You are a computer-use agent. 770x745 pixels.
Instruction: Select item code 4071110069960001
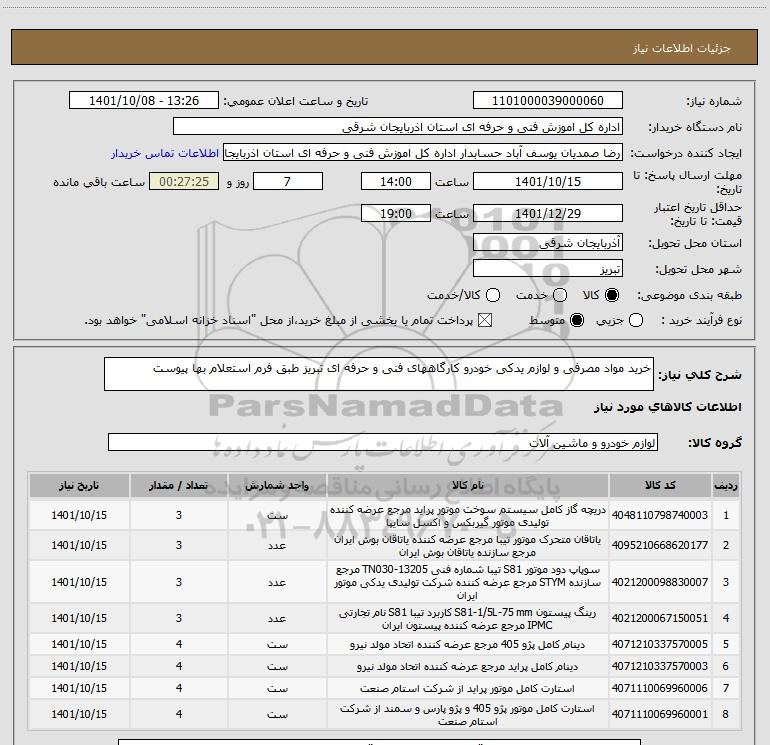coord(660,714)
